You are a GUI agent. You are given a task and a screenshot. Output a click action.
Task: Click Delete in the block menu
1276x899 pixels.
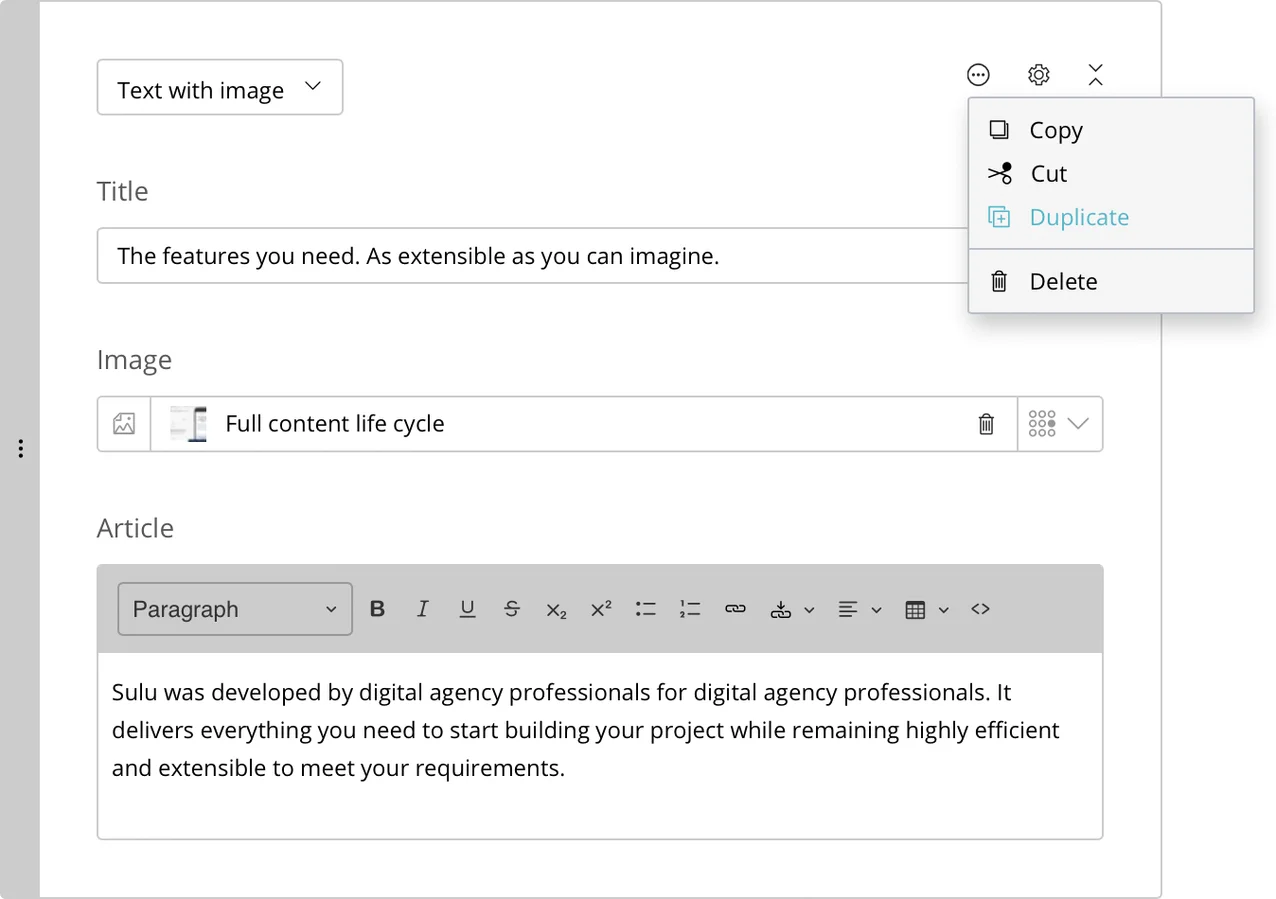point(1063,282)
